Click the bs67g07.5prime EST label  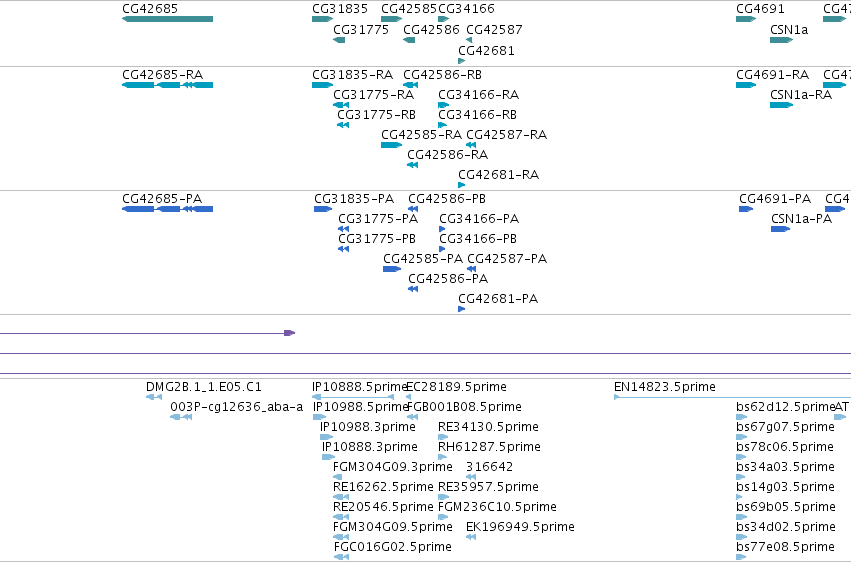tap(785, 427)
